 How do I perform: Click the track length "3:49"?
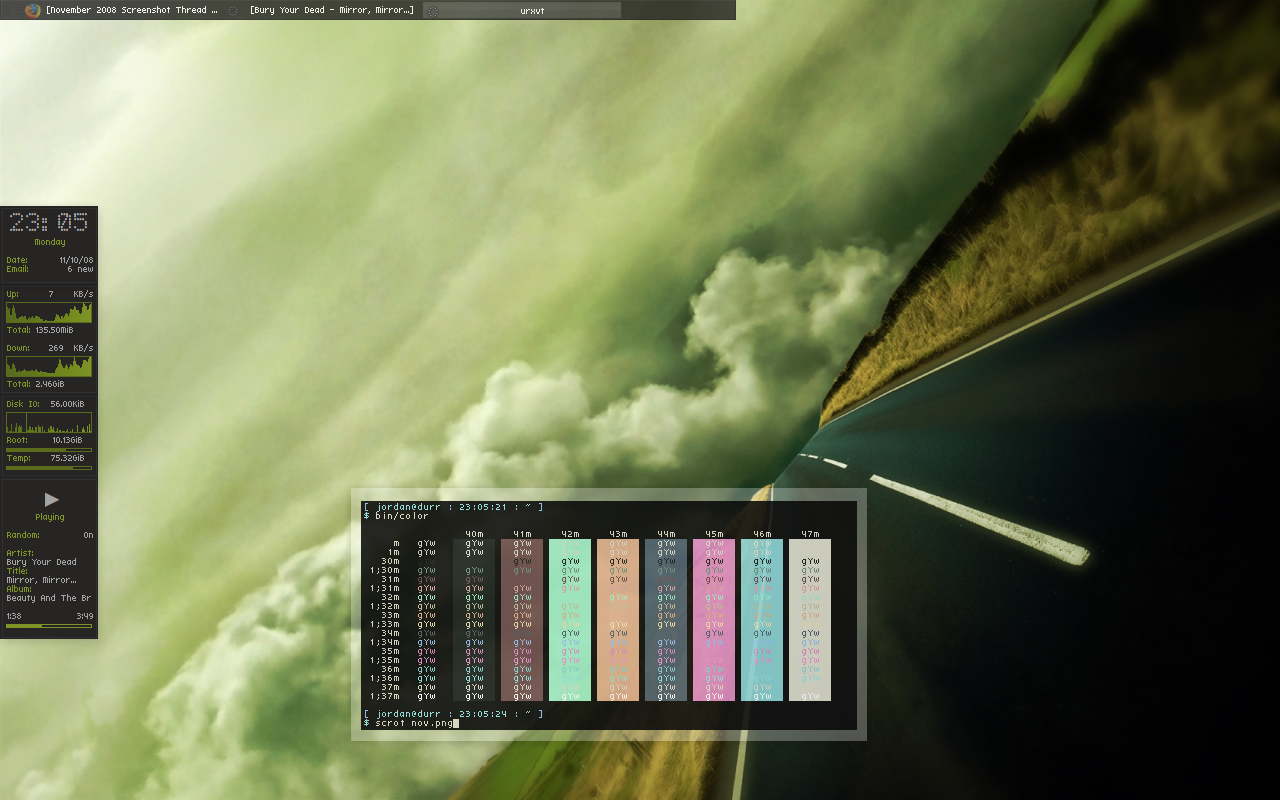[85, 616]
